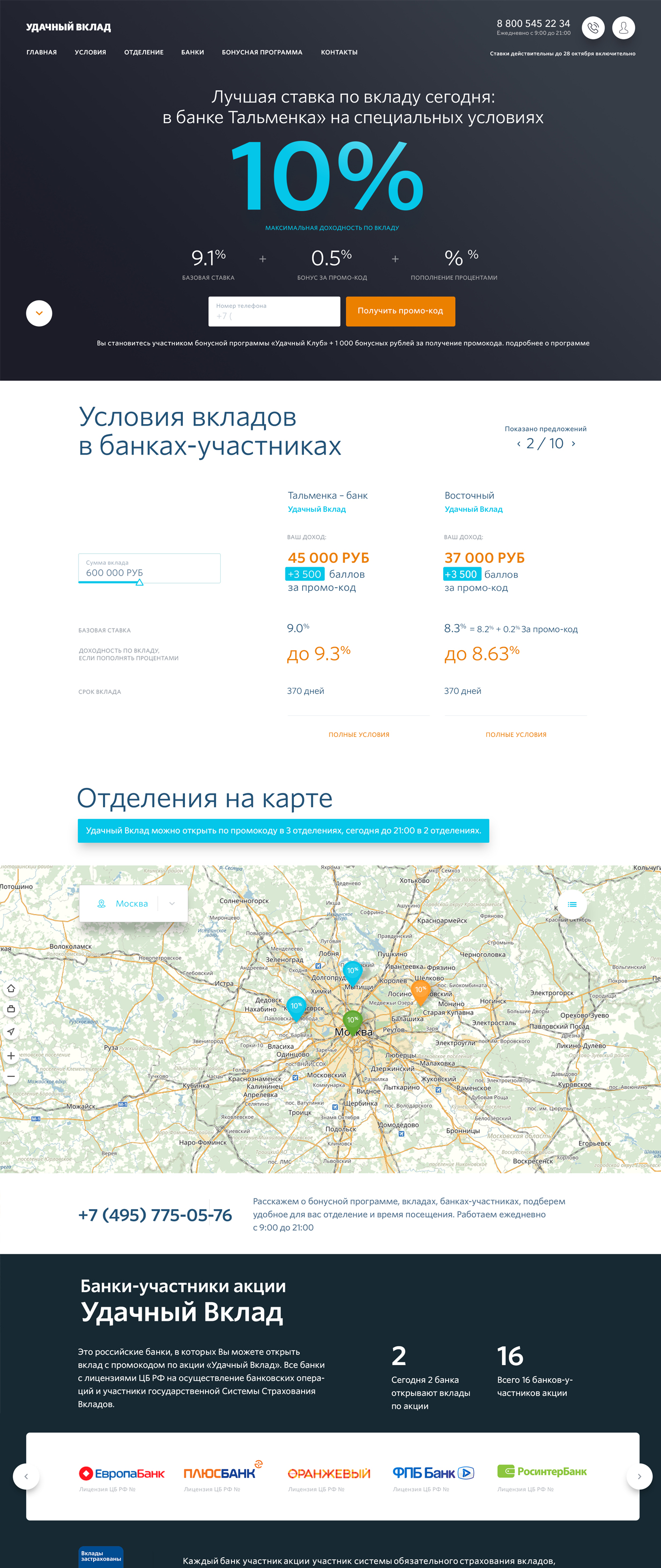Select the blue 10% marker near Долгопрудный
Screen dimensions: 661x1568
[x=353, y=973]
